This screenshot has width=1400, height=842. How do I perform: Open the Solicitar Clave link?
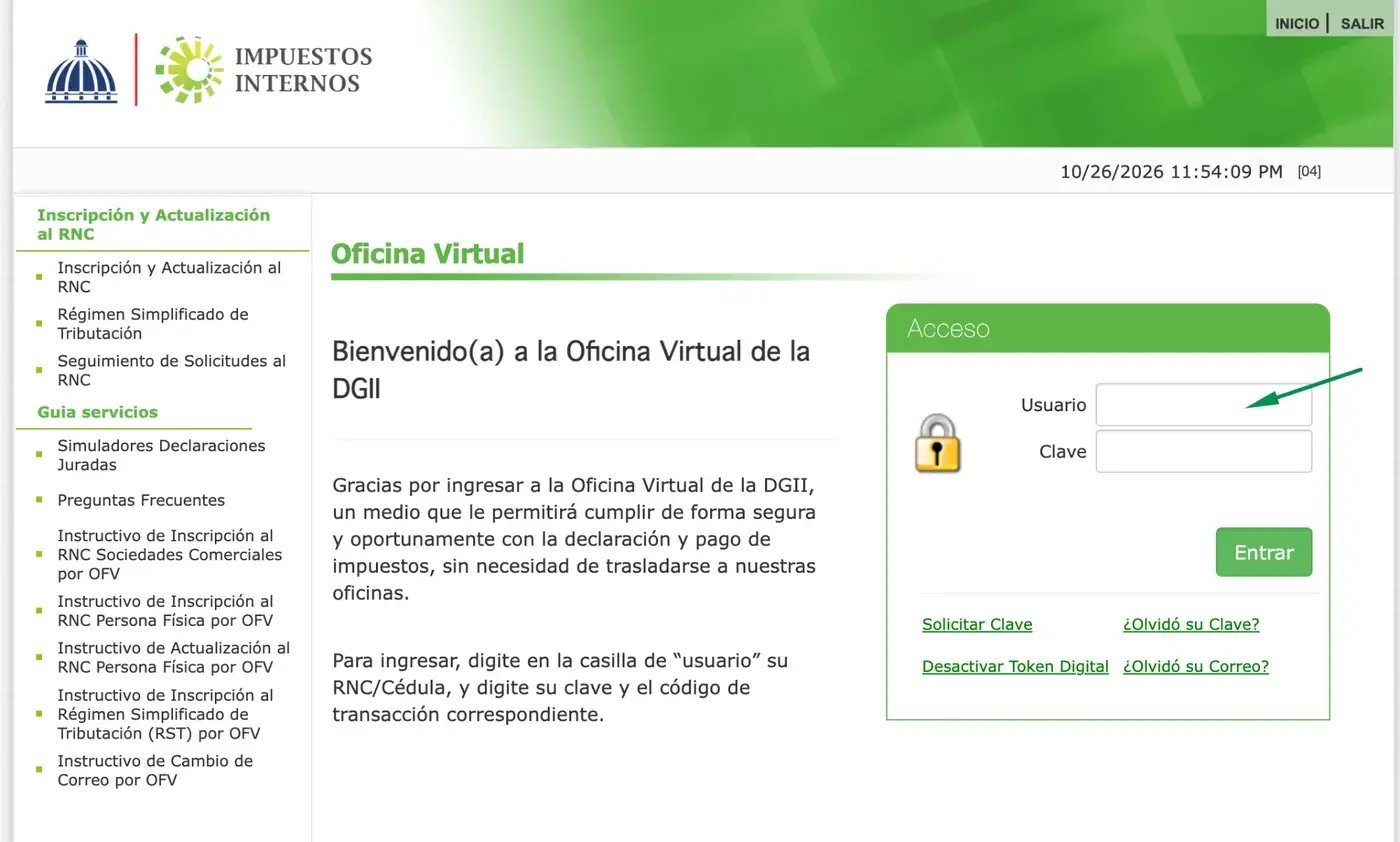[977, 624]
